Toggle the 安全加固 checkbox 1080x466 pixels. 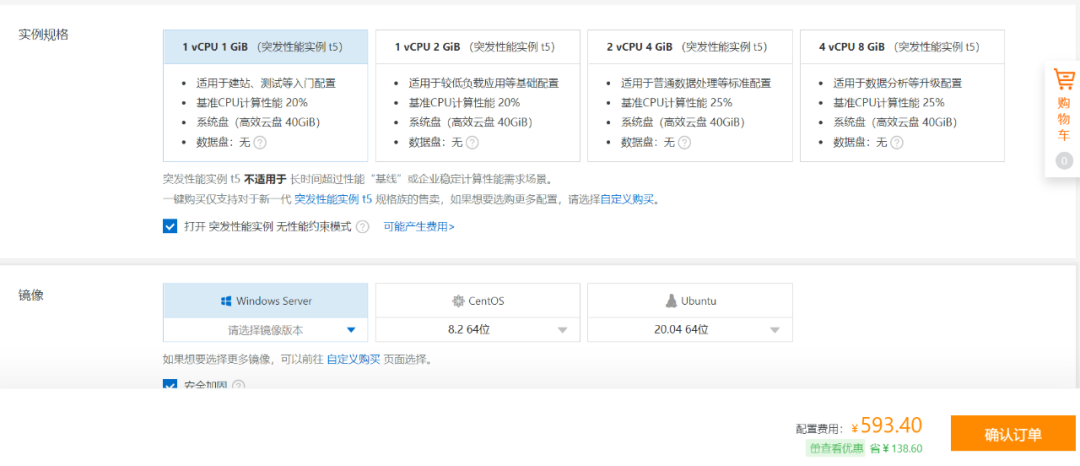pos(170,385)
